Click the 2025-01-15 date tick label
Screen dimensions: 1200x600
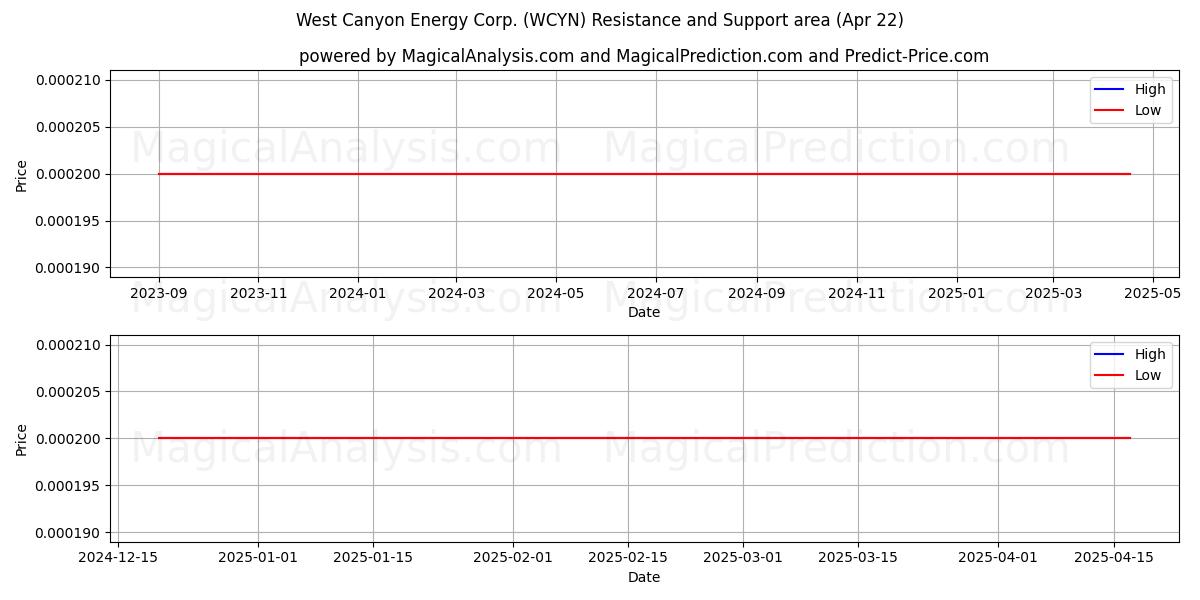(x=373, y=559)
